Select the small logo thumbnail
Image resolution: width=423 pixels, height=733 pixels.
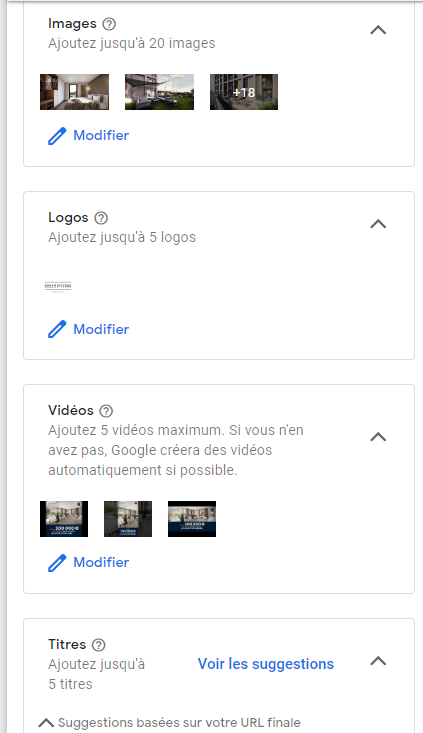[58, 287]
